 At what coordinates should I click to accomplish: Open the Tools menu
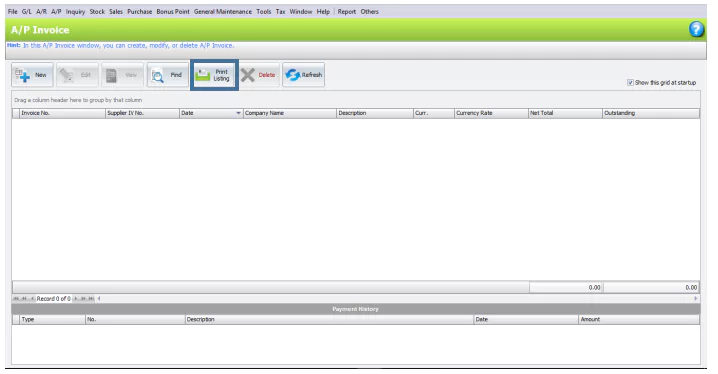tap(264, 11)
